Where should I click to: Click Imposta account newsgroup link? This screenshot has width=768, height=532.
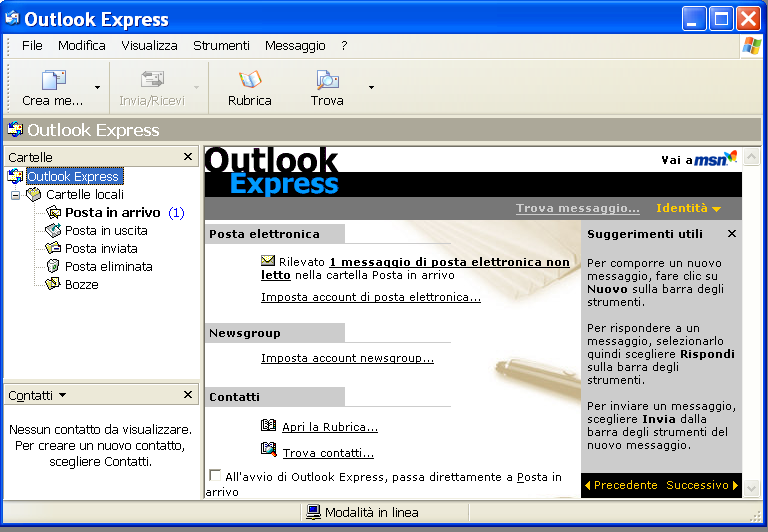point(347,358)
